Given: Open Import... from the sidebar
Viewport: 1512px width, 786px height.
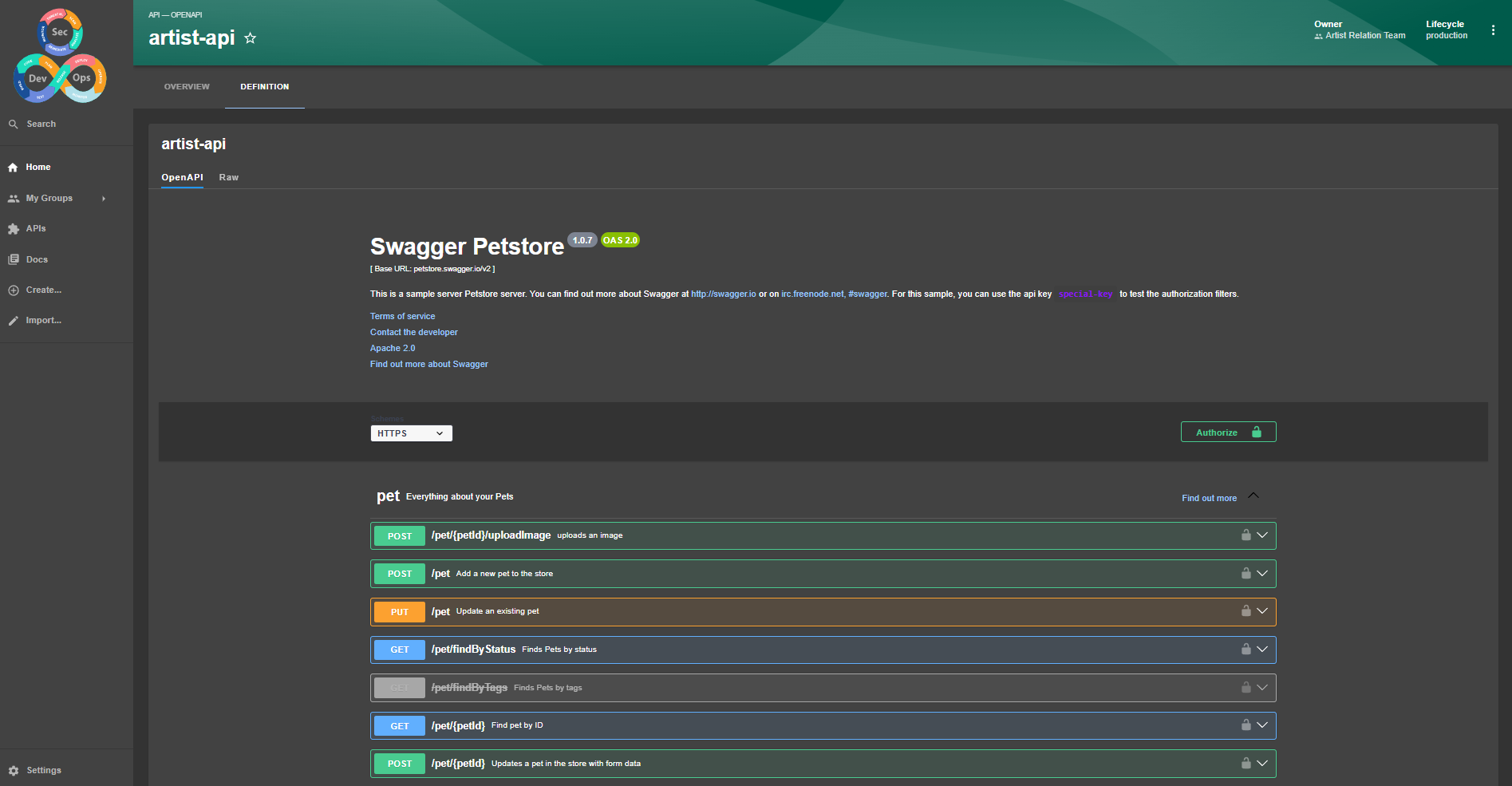Looking at the screenshot, I should click(43, 321).
